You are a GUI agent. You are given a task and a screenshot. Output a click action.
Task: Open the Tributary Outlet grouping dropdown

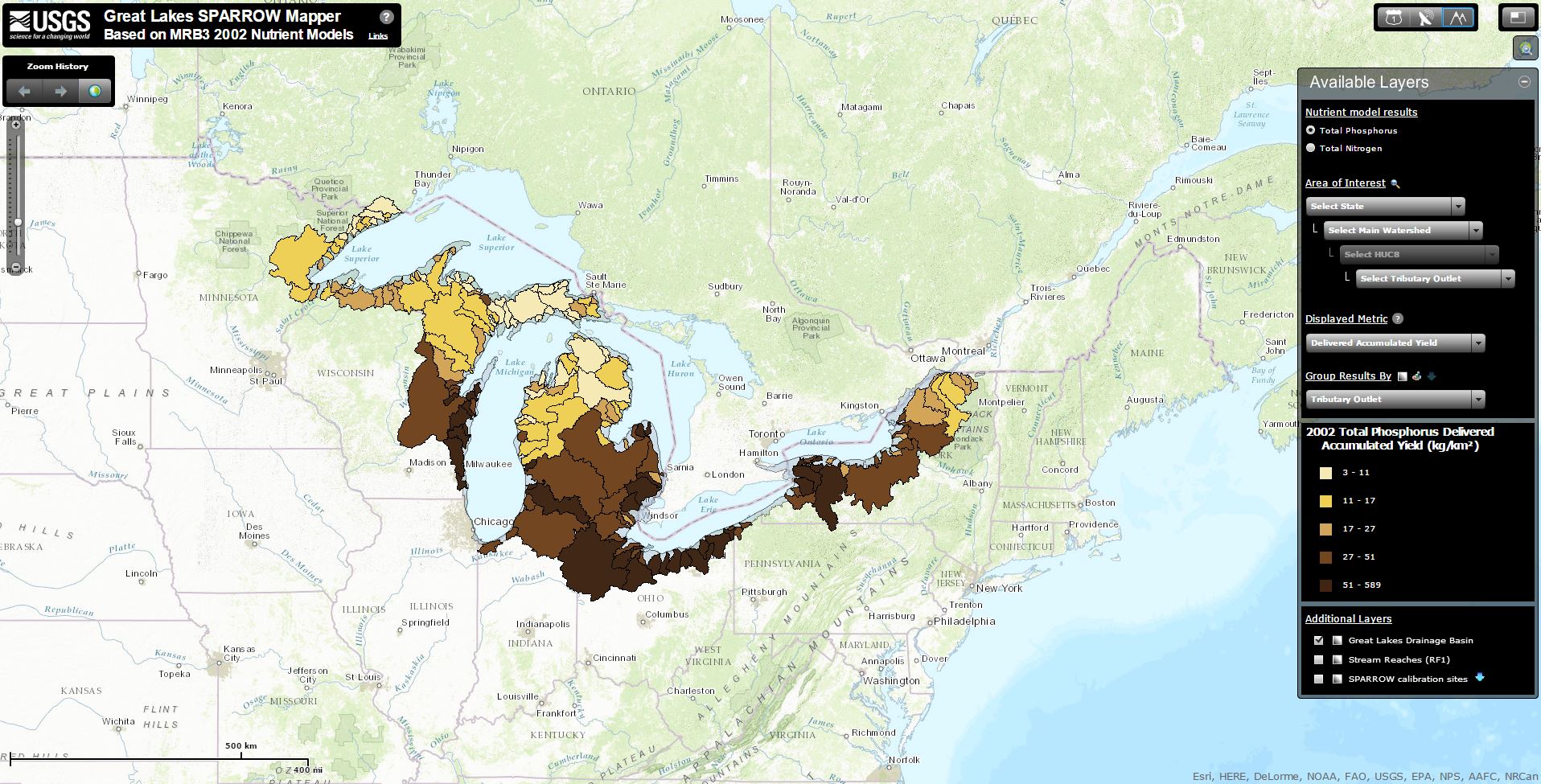coord(1395,400)
